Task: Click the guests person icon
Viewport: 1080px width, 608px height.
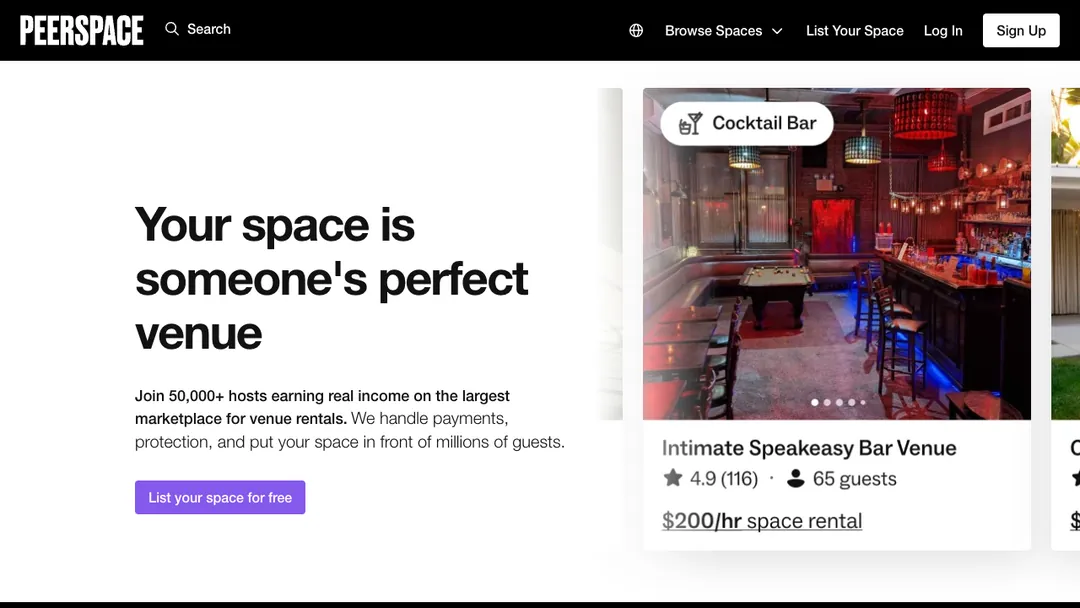Action: [x=796, y=478]
